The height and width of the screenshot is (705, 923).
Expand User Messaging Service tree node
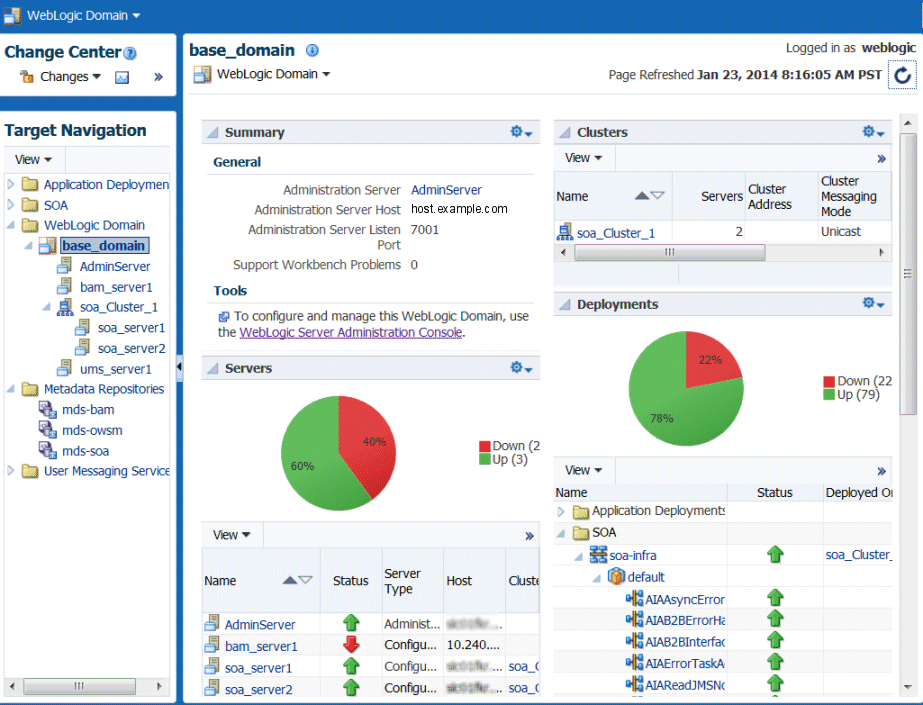(x=11, y=471)
